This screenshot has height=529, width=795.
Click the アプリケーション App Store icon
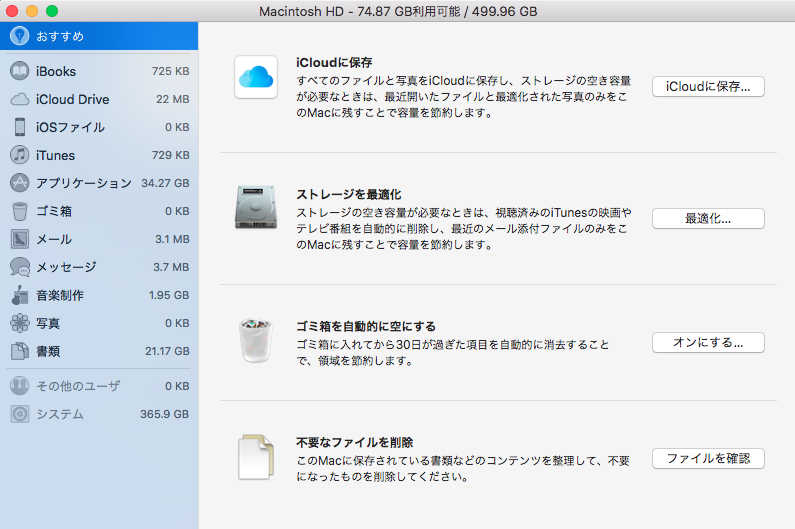(20, 183)
